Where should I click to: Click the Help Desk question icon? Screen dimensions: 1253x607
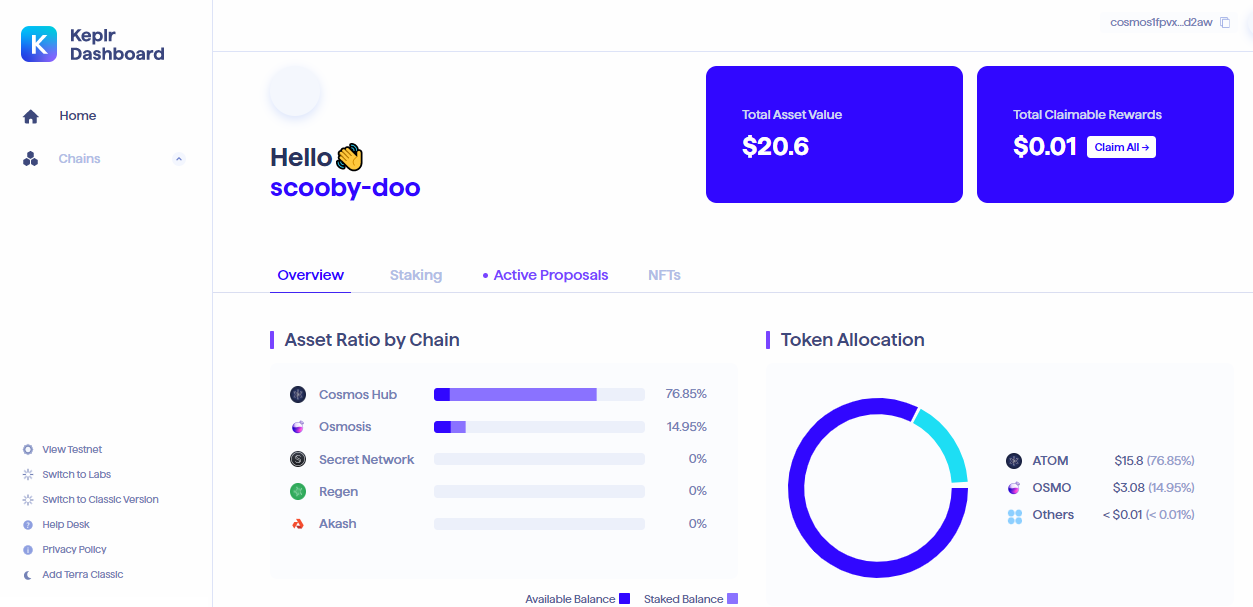click(x=28, y=525)
